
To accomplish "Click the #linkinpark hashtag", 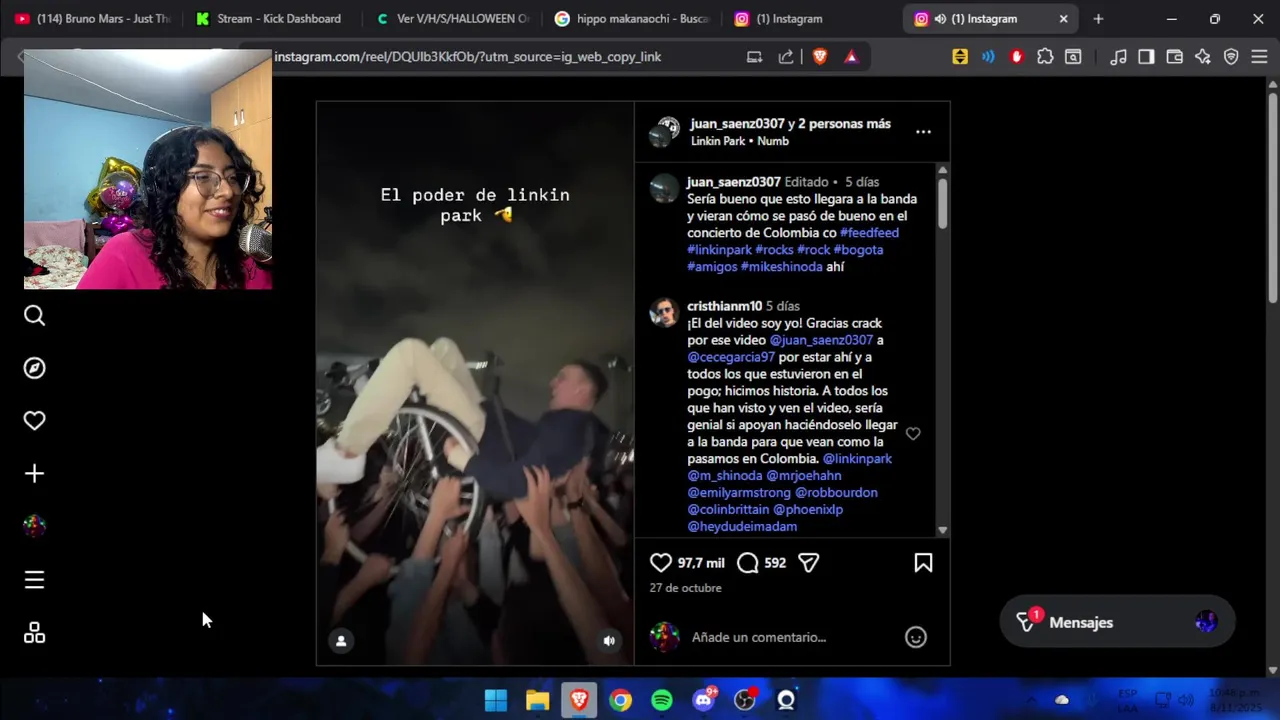I will point(719,250).
